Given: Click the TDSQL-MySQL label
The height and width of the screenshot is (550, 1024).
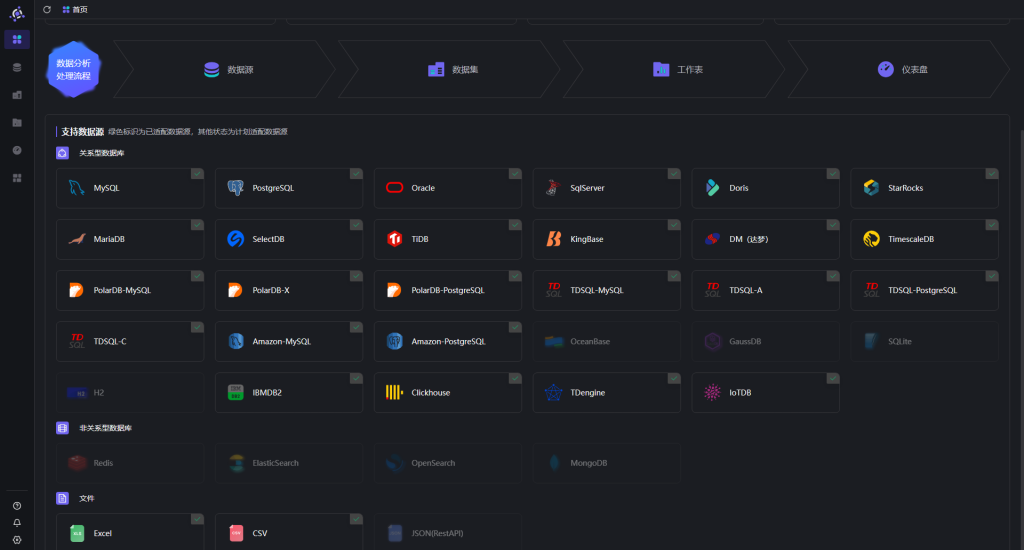Looking at the screenshot, I should coord(597,291).
